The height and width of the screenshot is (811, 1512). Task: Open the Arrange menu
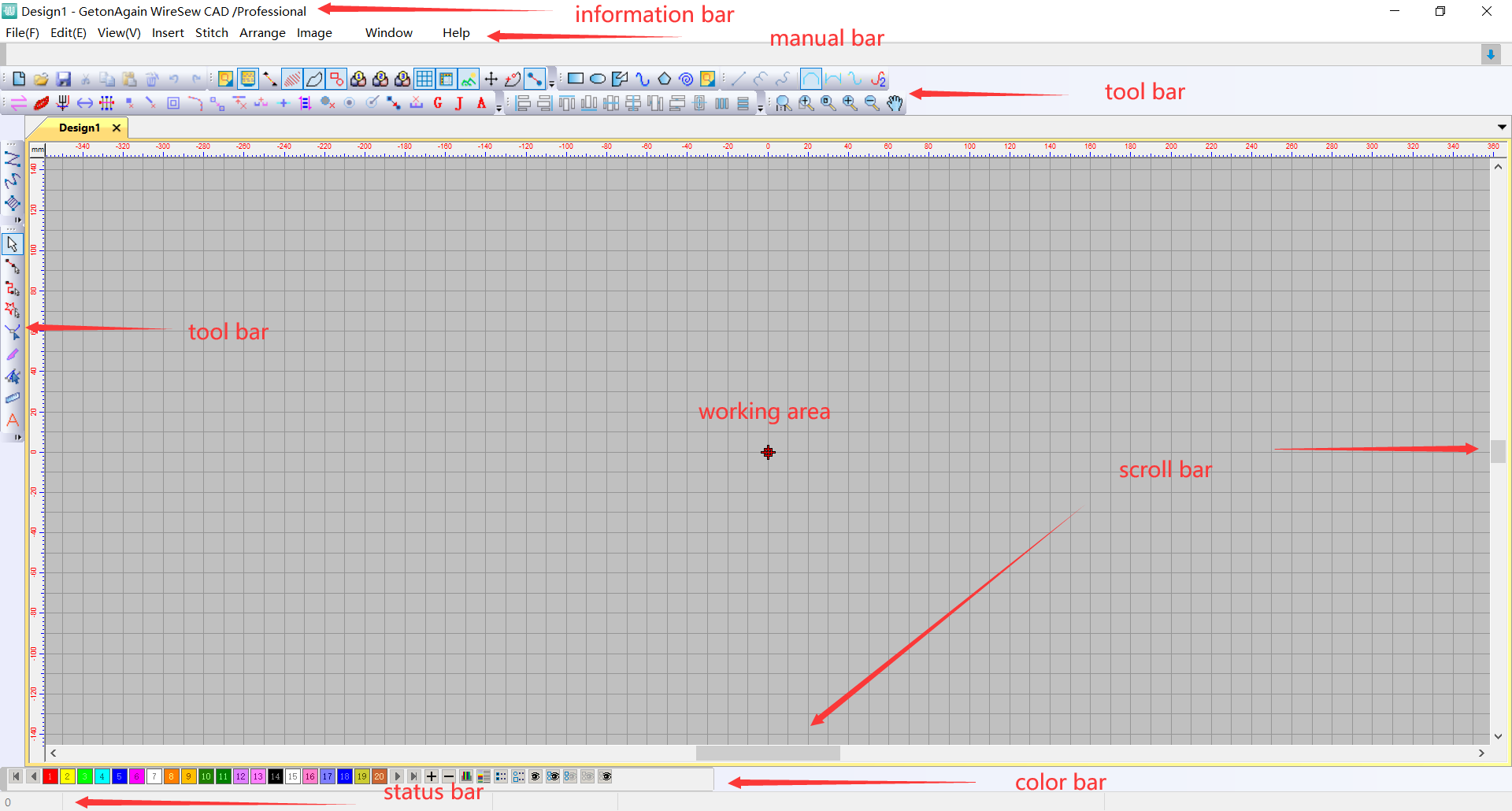[262, 33]
